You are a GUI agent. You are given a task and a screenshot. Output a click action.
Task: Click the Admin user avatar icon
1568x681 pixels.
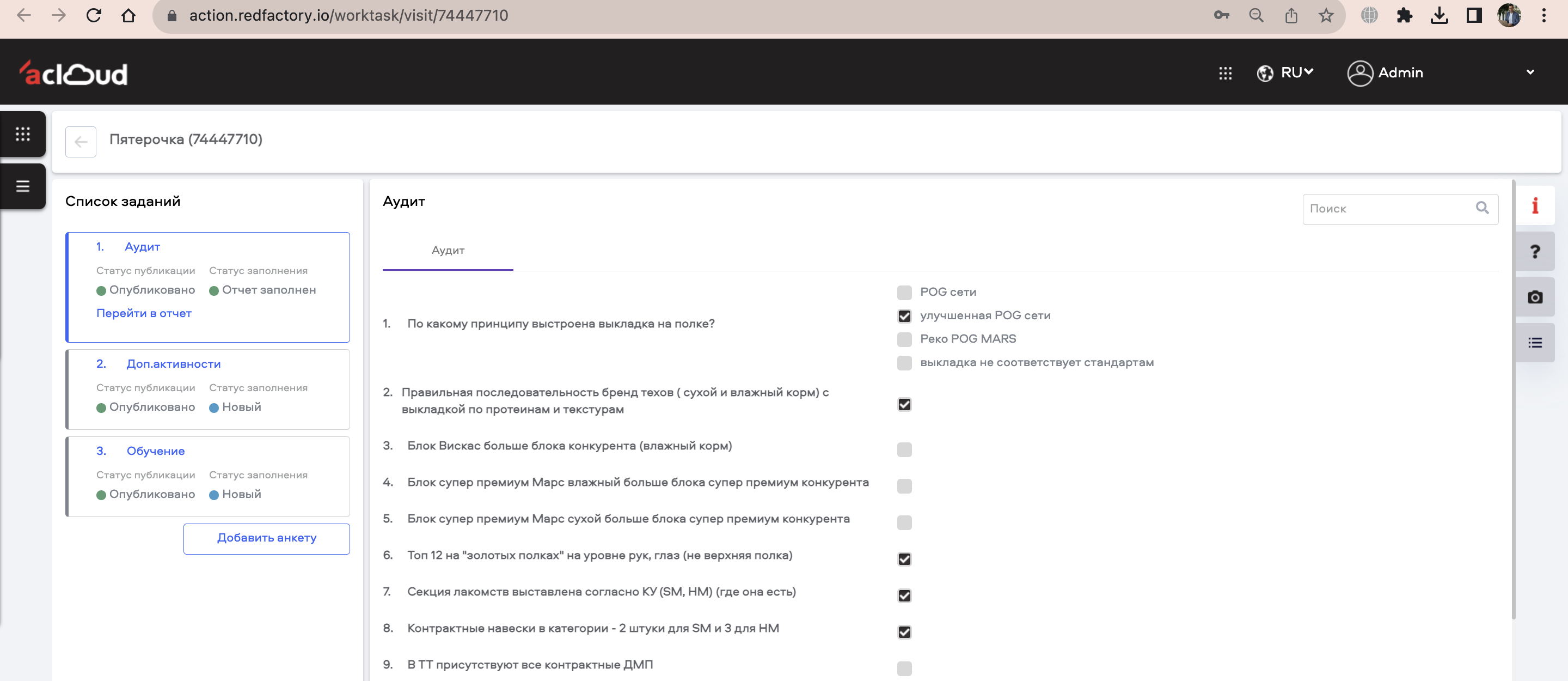pyautogui.click(x=1360, y=73)
